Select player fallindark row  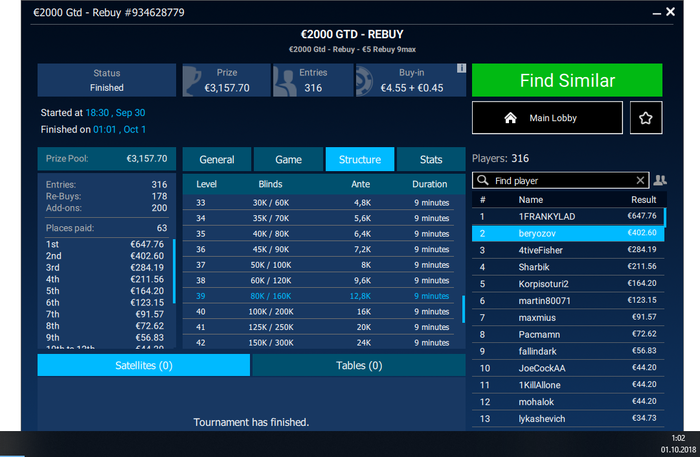tap(568, 351)
